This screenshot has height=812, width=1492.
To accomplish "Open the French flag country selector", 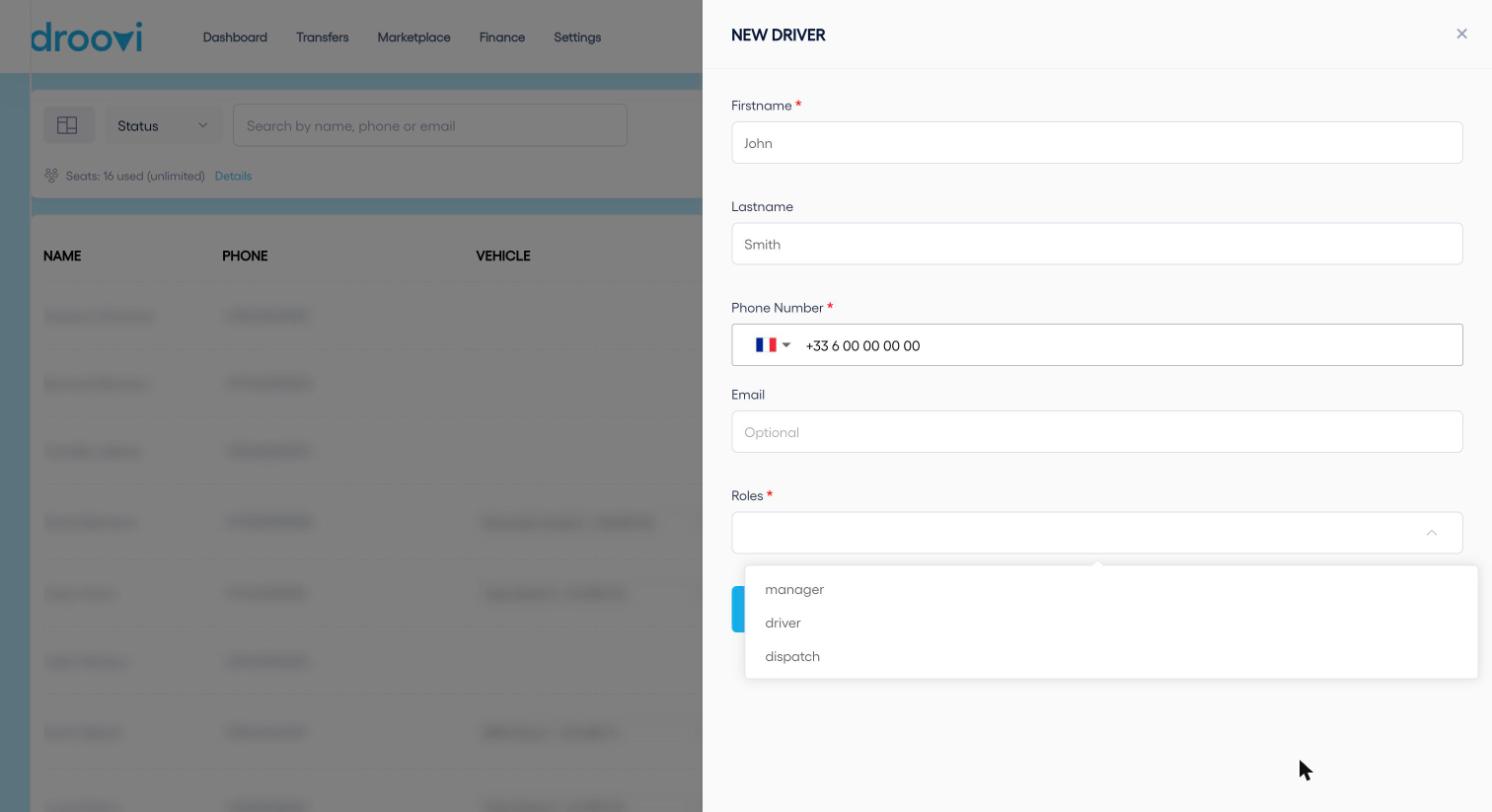I will click(772, 345).
